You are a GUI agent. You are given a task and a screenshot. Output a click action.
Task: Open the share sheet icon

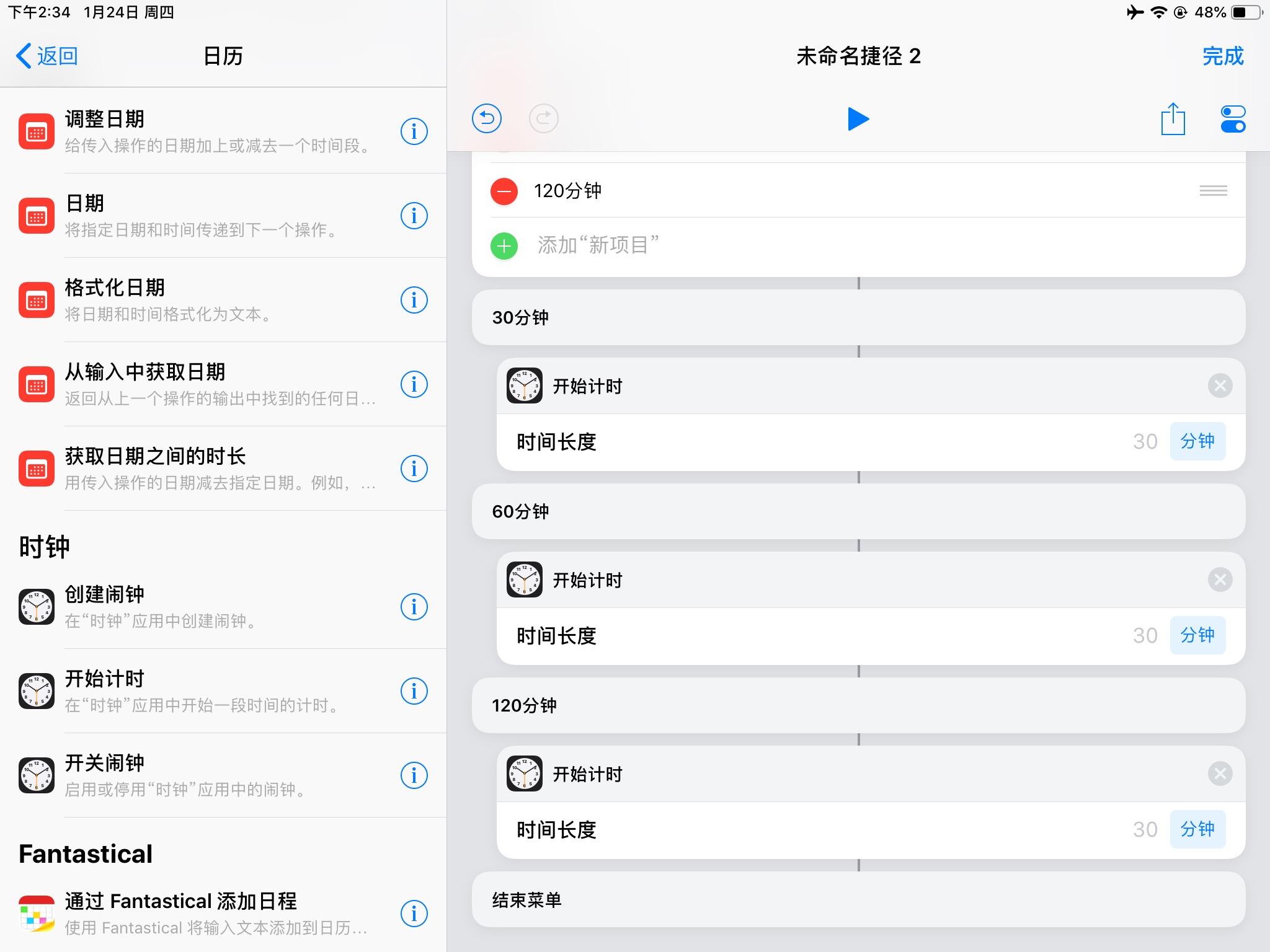[1173, 118]
